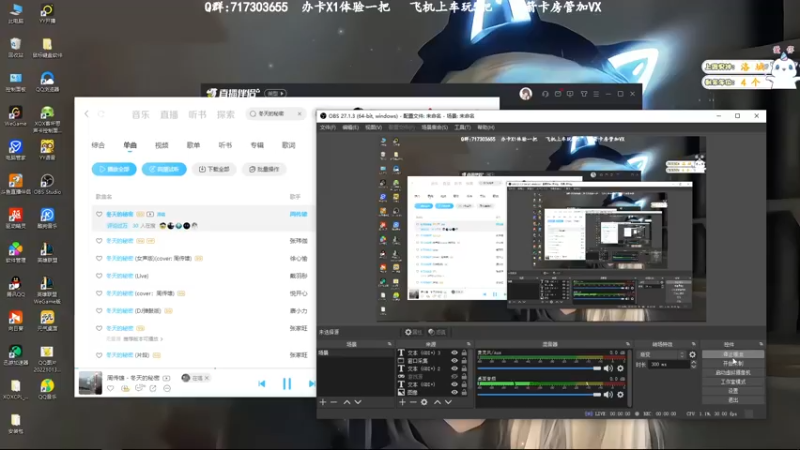Open the 工具 menu in OBS
The width and height of the screenshot is (800, 450).
[462, 127]
